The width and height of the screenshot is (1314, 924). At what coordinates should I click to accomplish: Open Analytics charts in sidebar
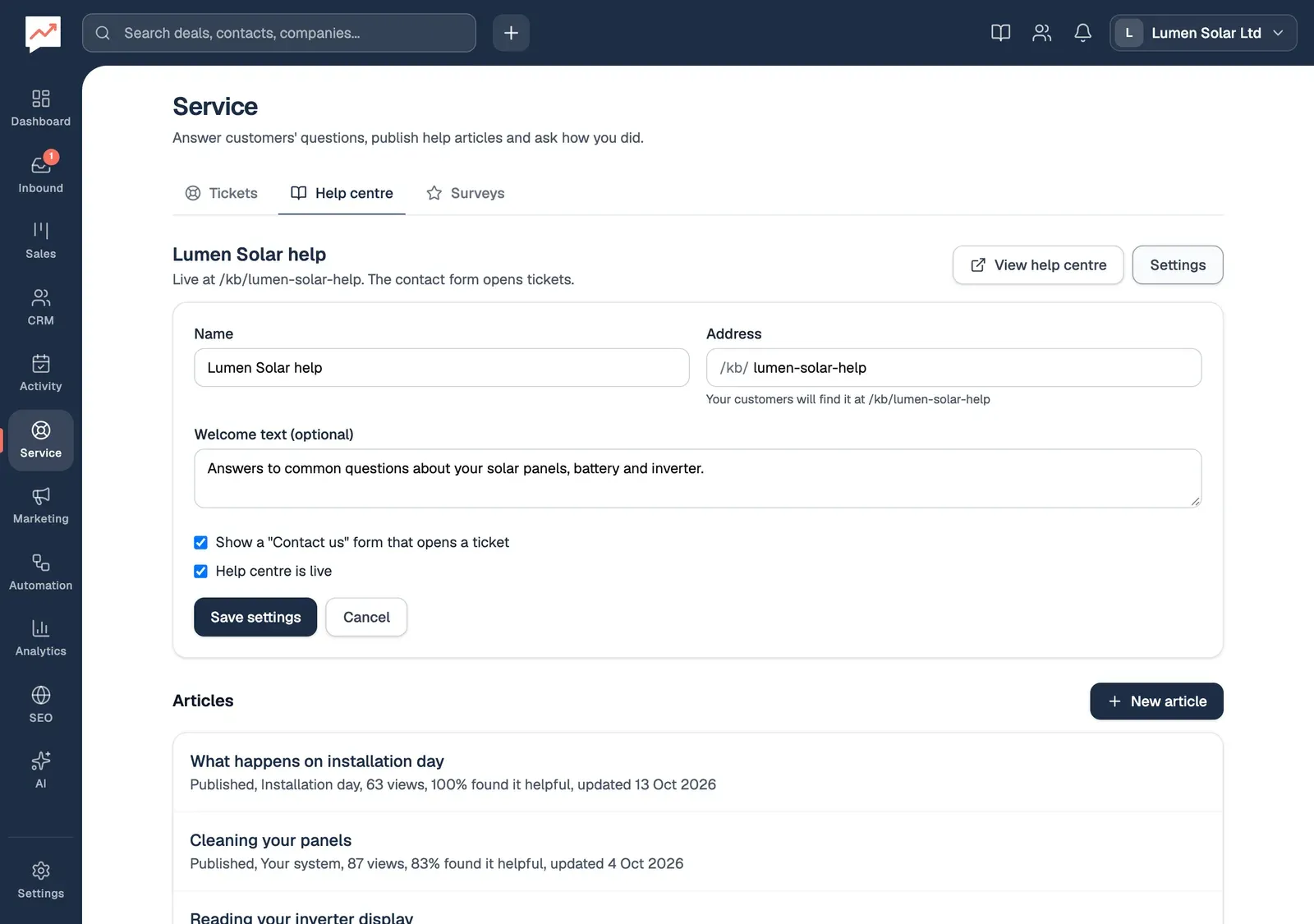click(x=40, y=639)
